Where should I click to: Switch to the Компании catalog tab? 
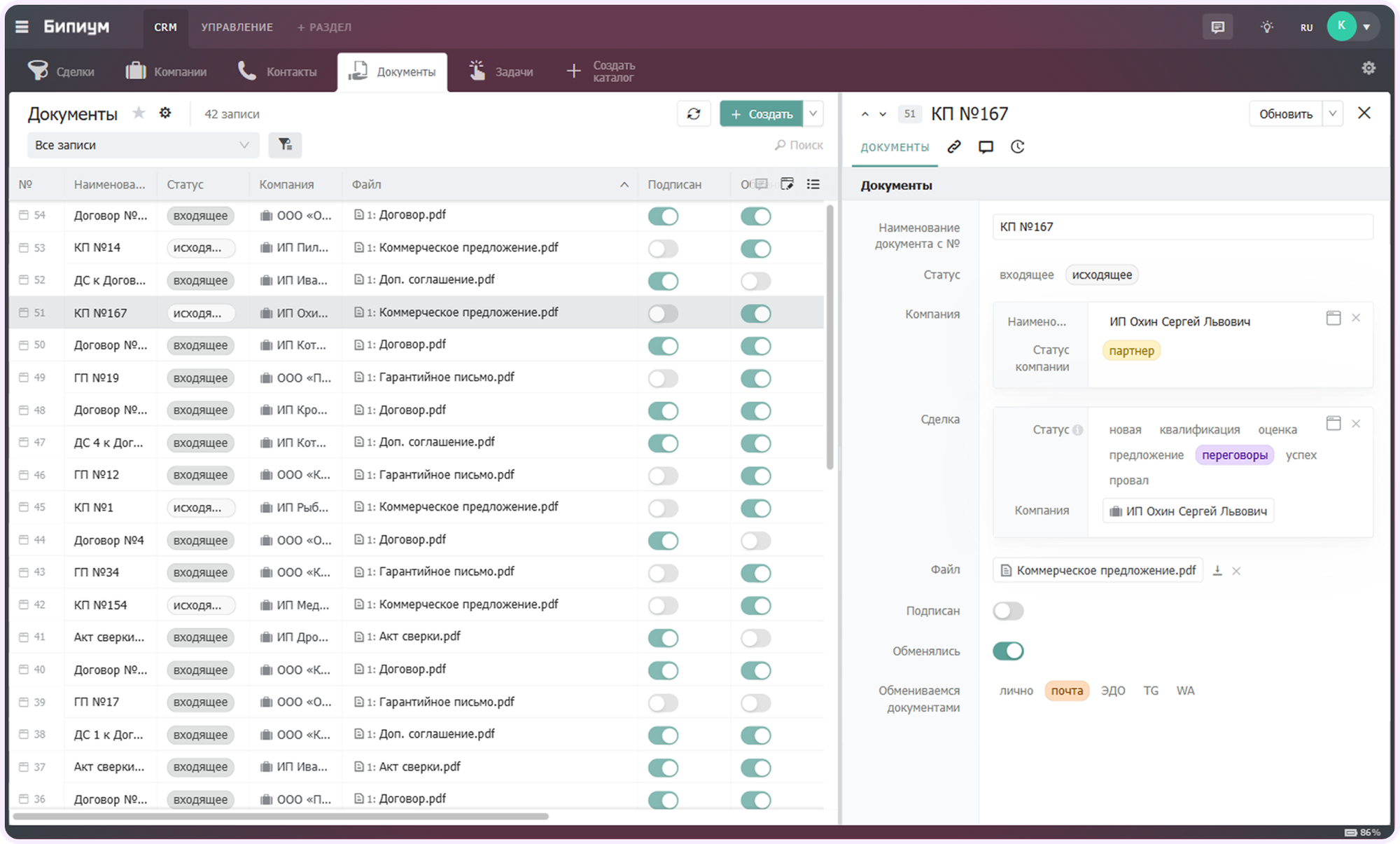[x=166, y=71]
